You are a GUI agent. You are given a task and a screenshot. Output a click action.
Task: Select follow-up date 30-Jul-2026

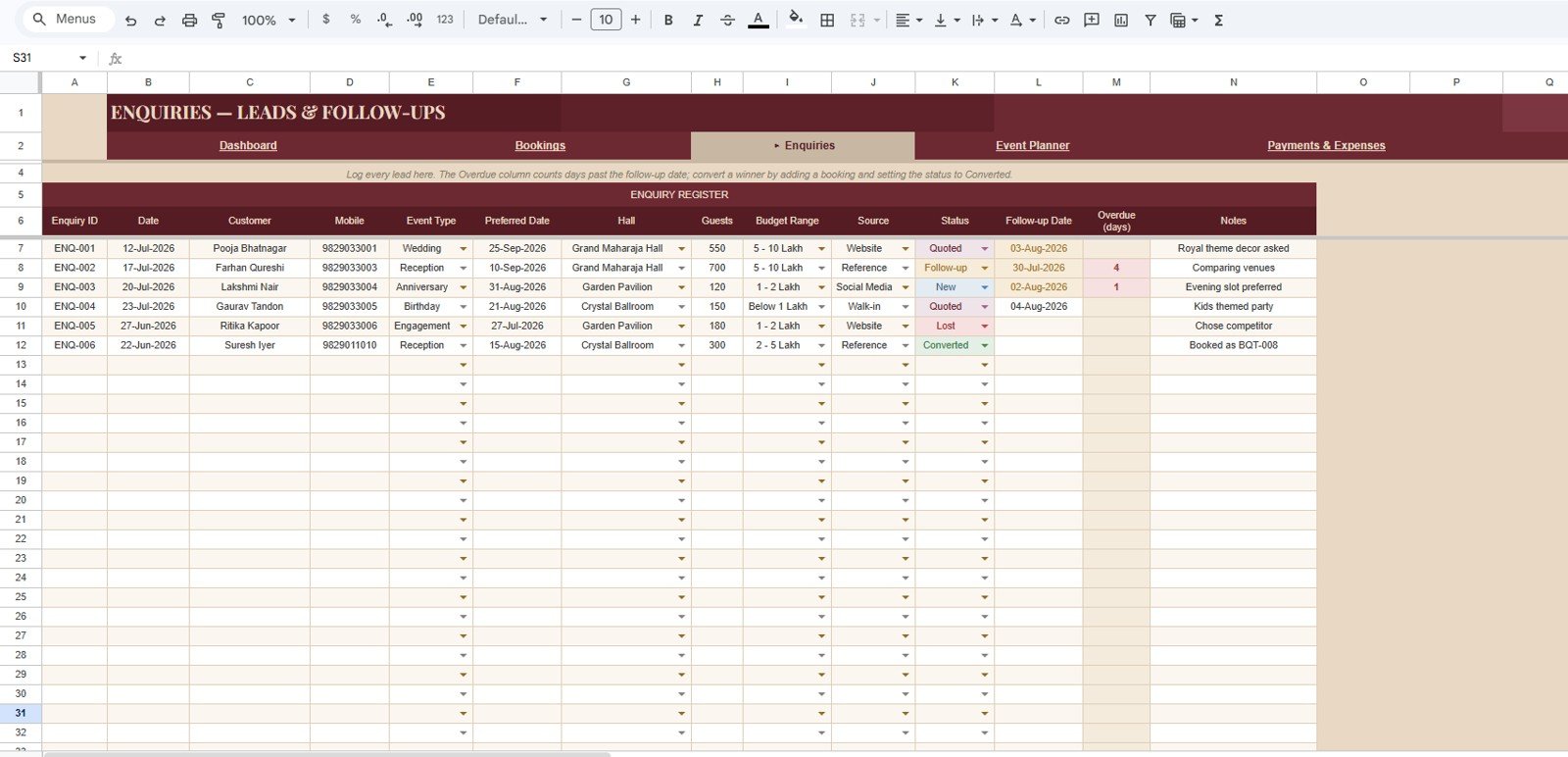pos(1039,268)
